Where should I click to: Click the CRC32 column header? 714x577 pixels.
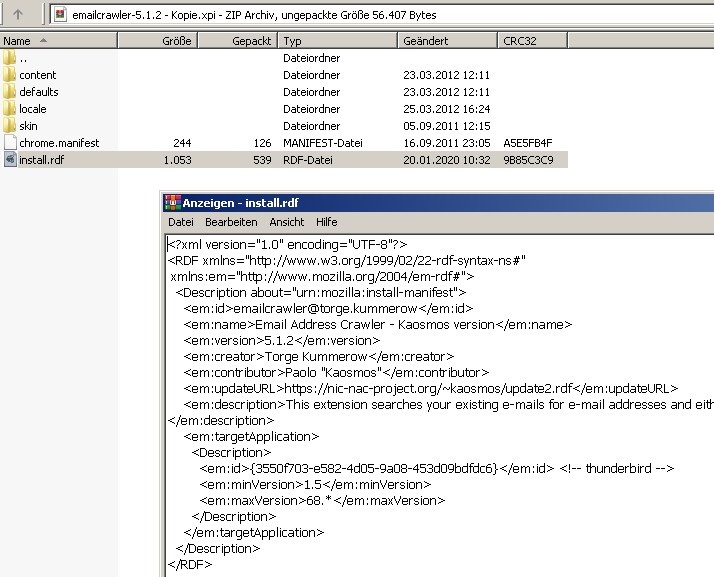coord(532,41)
